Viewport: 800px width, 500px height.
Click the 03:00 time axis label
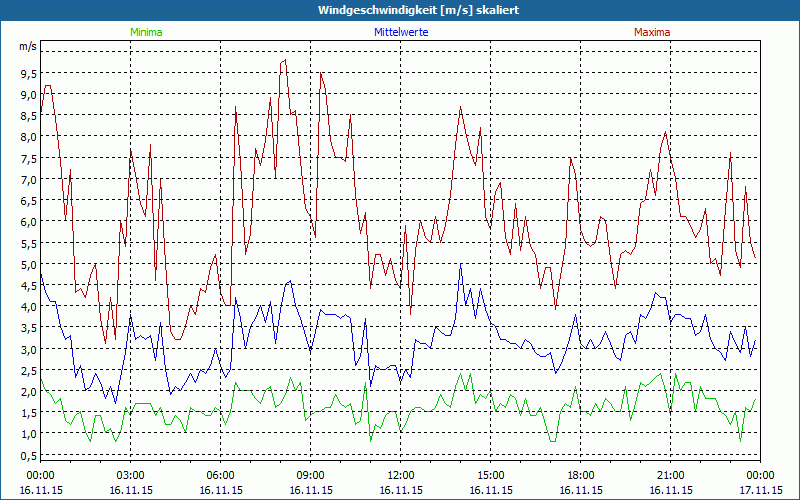(x=131, y=476)
